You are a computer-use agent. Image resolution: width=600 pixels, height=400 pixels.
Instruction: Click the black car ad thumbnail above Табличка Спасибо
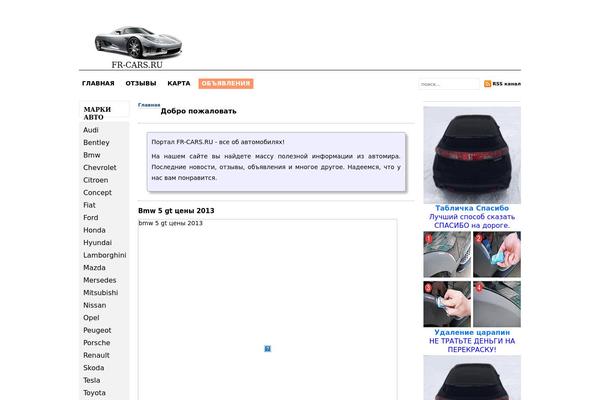(472, 155)
